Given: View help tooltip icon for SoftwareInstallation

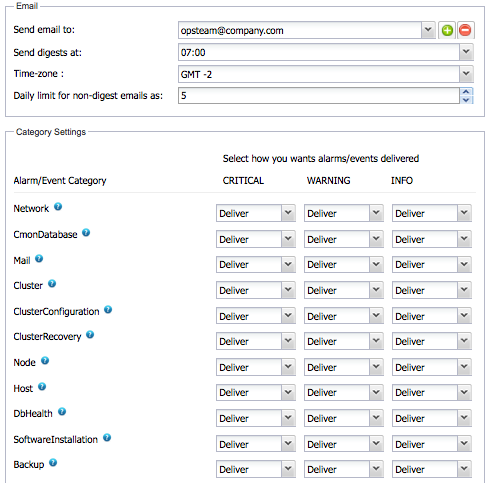Looking at the screenshot, I should (107, 438).
